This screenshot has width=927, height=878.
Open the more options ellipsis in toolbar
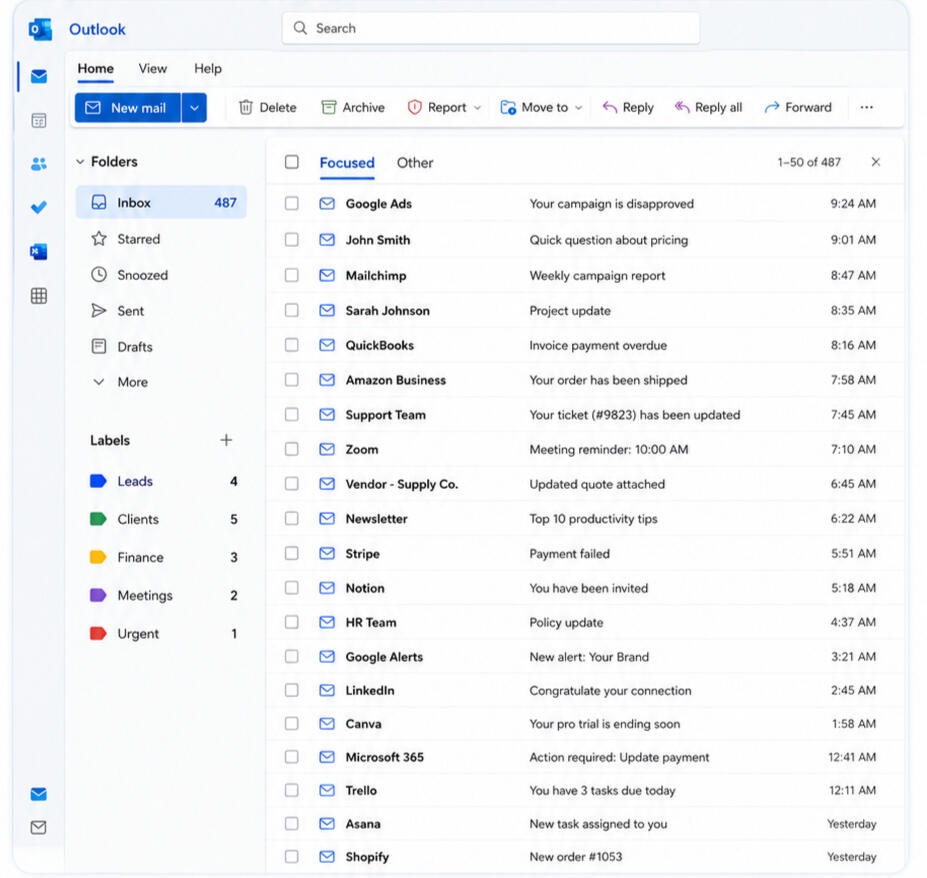coord(867,107)
